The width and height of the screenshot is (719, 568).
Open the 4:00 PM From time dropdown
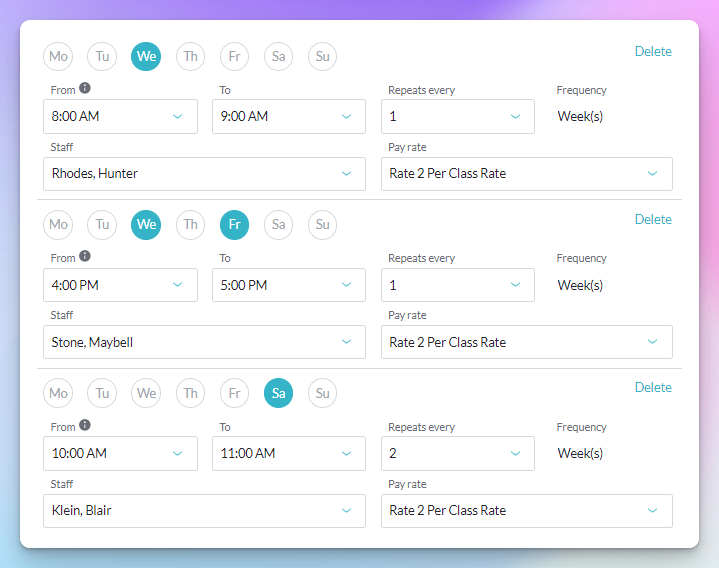pos(121,285)
